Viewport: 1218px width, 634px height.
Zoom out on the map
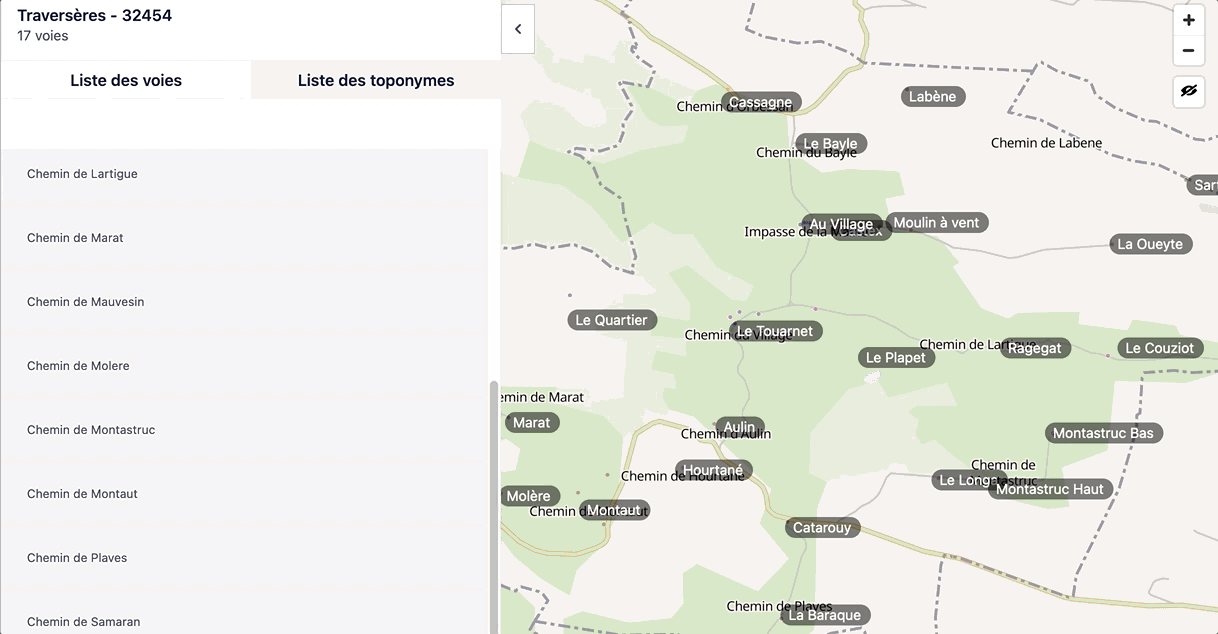1188,50
